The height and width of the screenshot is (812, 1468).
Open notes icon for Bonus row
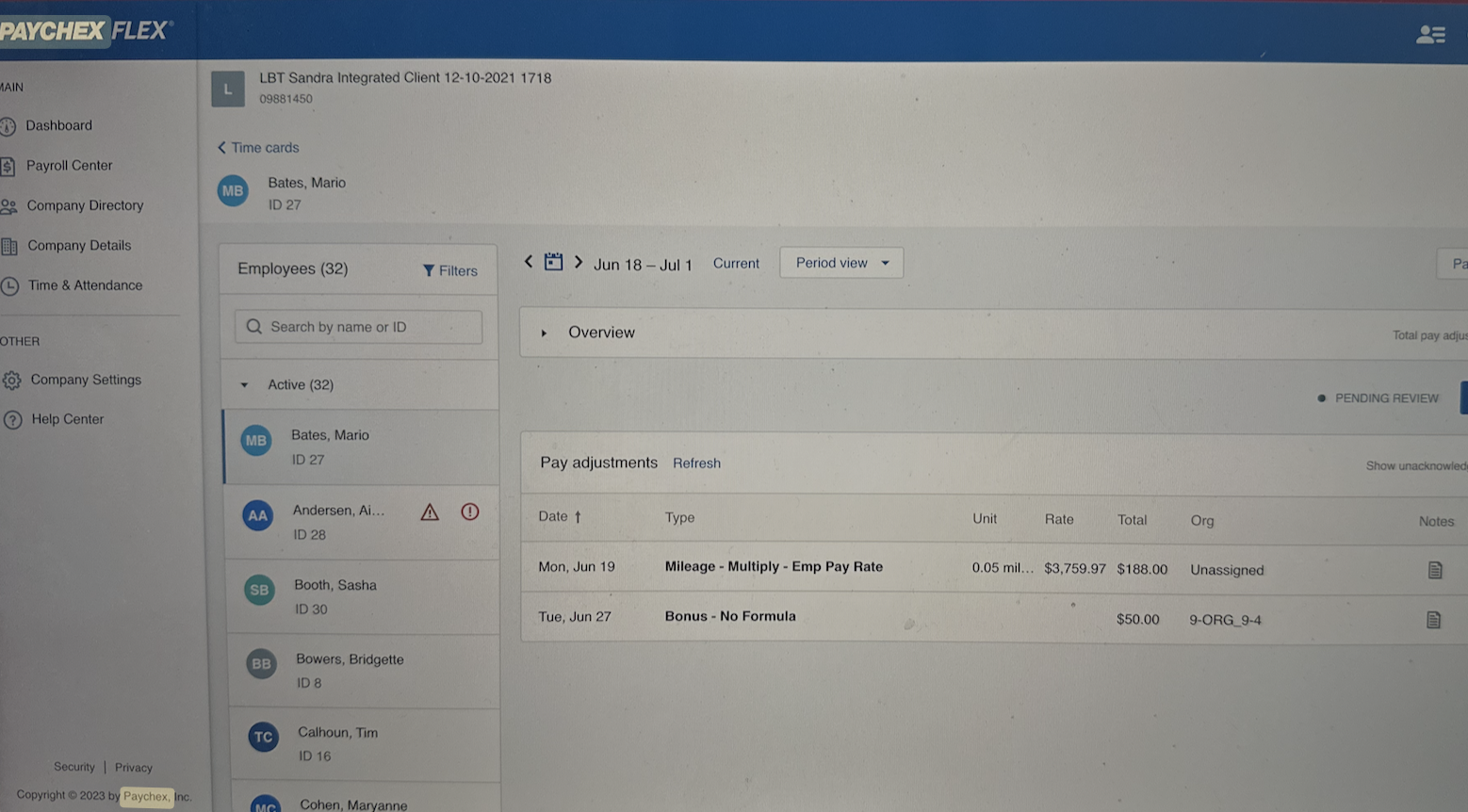point(1433,620)
